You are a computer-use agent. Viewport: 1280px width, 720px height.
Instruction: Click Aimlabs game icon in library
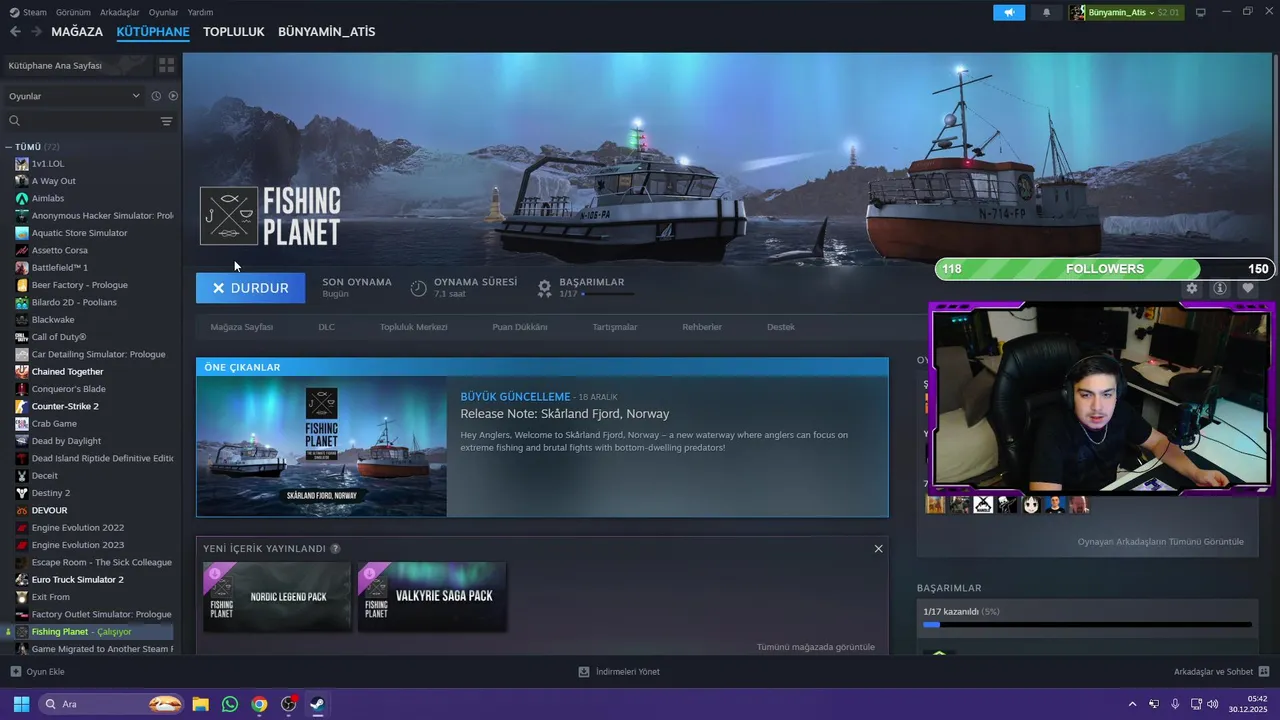click(x=22, y=198)
